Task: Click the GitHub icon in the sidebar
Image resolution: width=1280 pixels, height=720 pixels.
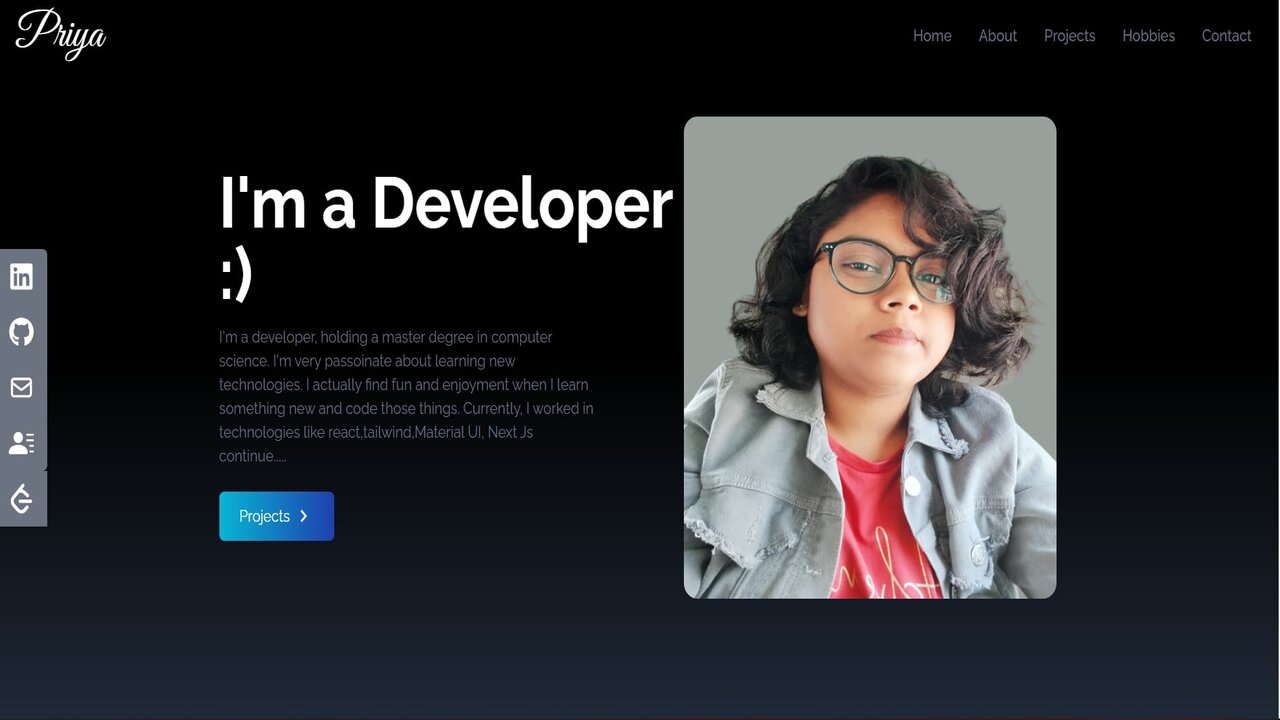Action: coord(22,332)
